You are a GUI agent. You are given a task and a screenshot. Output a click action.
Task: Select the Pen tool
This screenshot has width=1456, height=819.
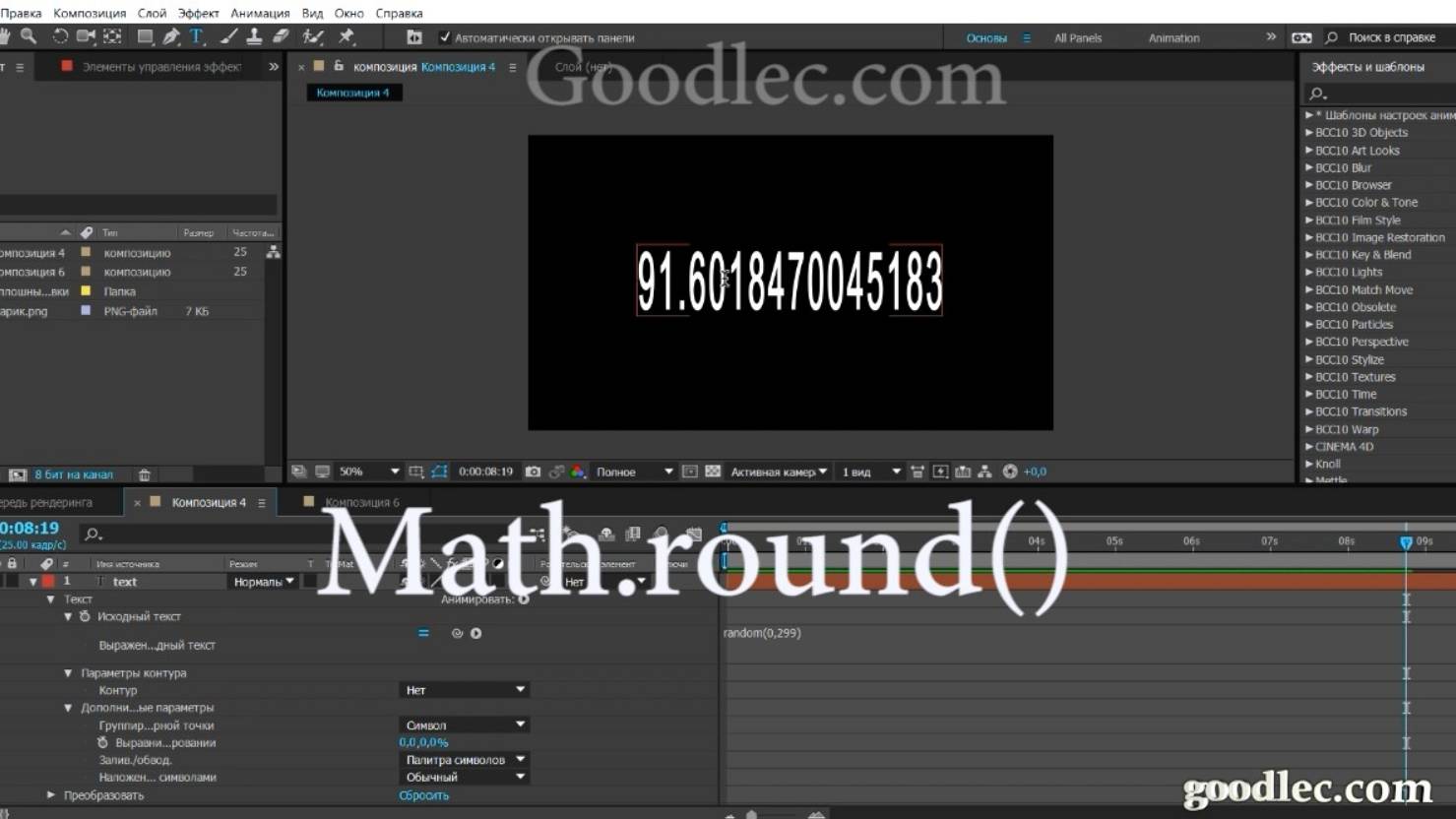point(171,36)
